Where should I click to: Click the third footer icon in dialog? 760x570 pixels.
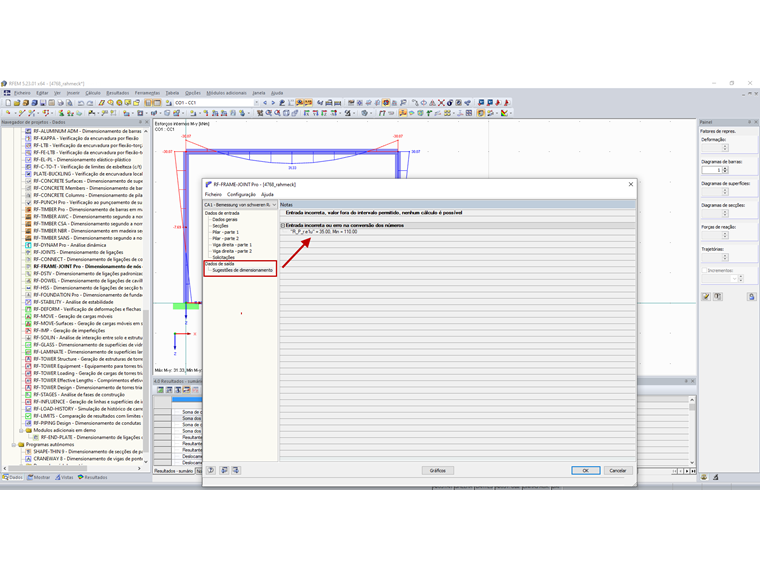pos(236,470)
